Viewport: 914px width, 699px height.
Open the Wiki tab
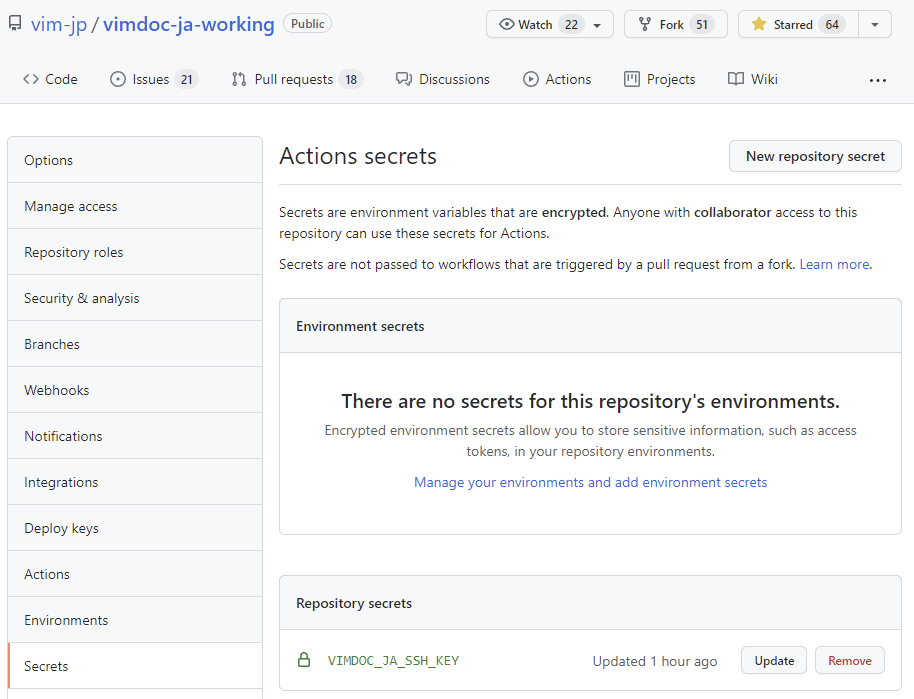point(753,79)
